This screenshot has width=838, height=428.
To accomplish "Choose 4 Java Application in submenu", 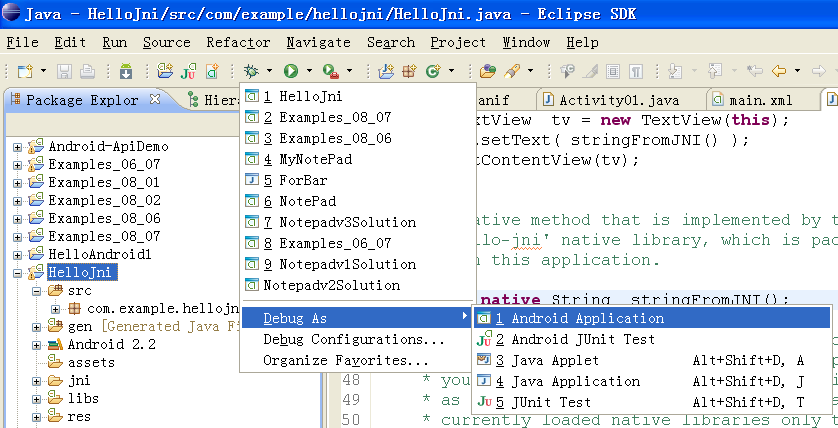I will 652,382.
